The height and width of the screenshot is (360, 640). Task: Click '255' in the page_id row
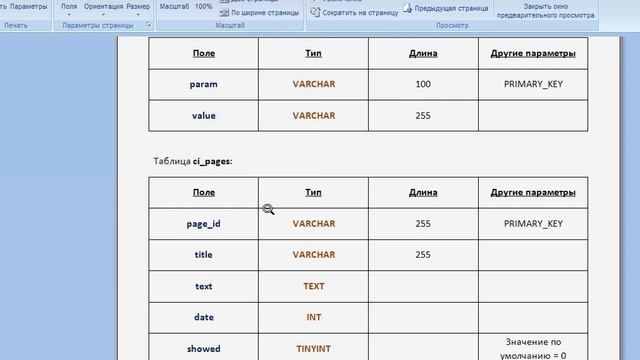[423, 224]
